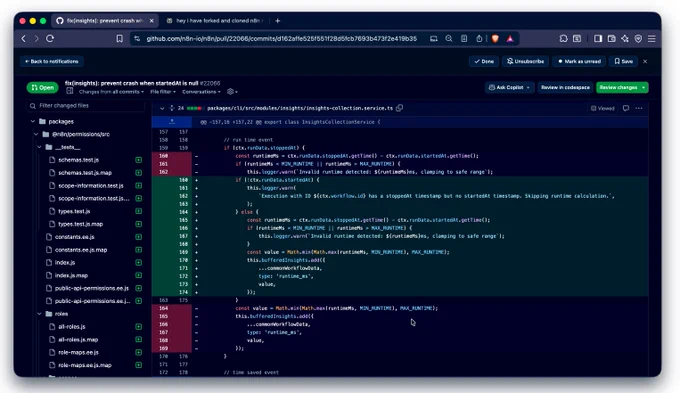Open the Brave wallet icon
The height and width of the screenshot is (393, 680).
point(611,39)
